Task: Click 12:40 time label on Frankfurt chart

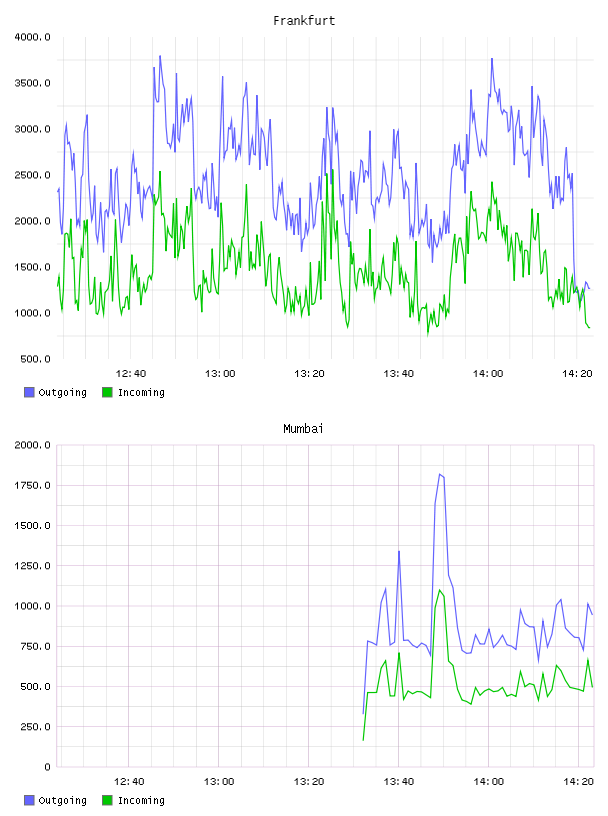Action: pyautogui.click(x=131, y=374)
